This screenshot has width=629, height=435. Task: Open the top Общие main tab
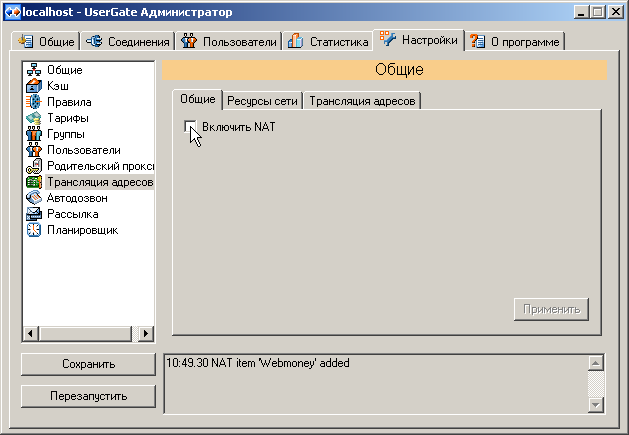pos(46,41)
